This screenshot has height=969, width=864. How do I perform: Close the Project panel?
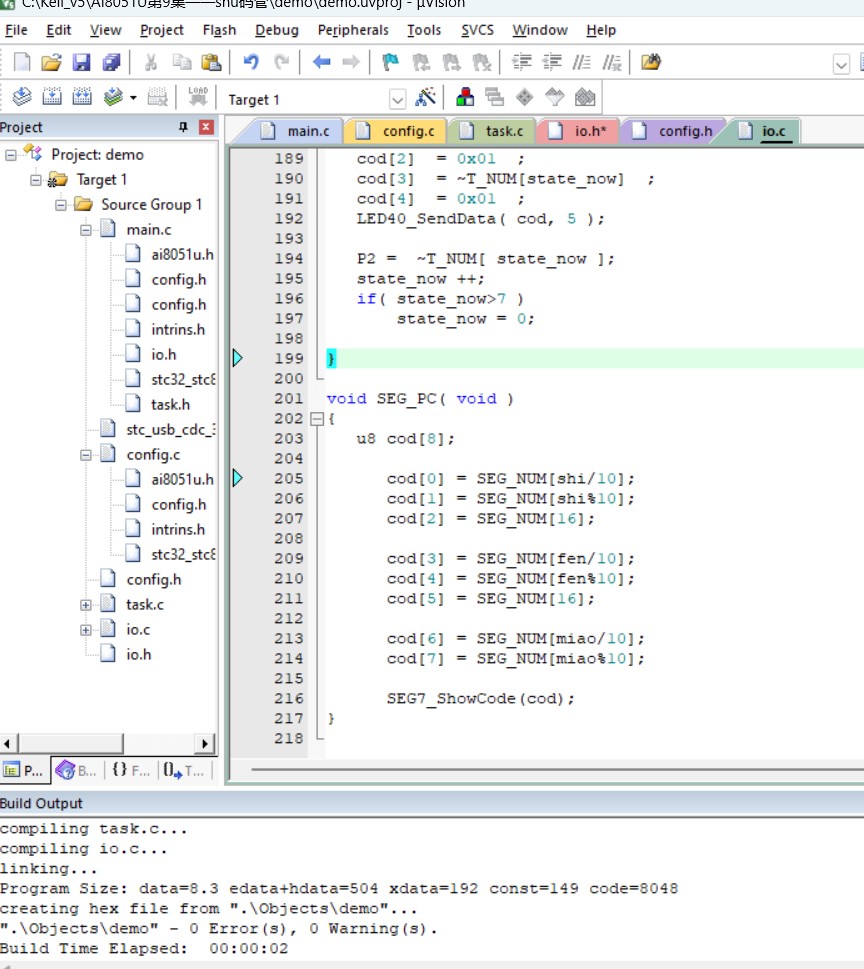[x=206, y=127]
